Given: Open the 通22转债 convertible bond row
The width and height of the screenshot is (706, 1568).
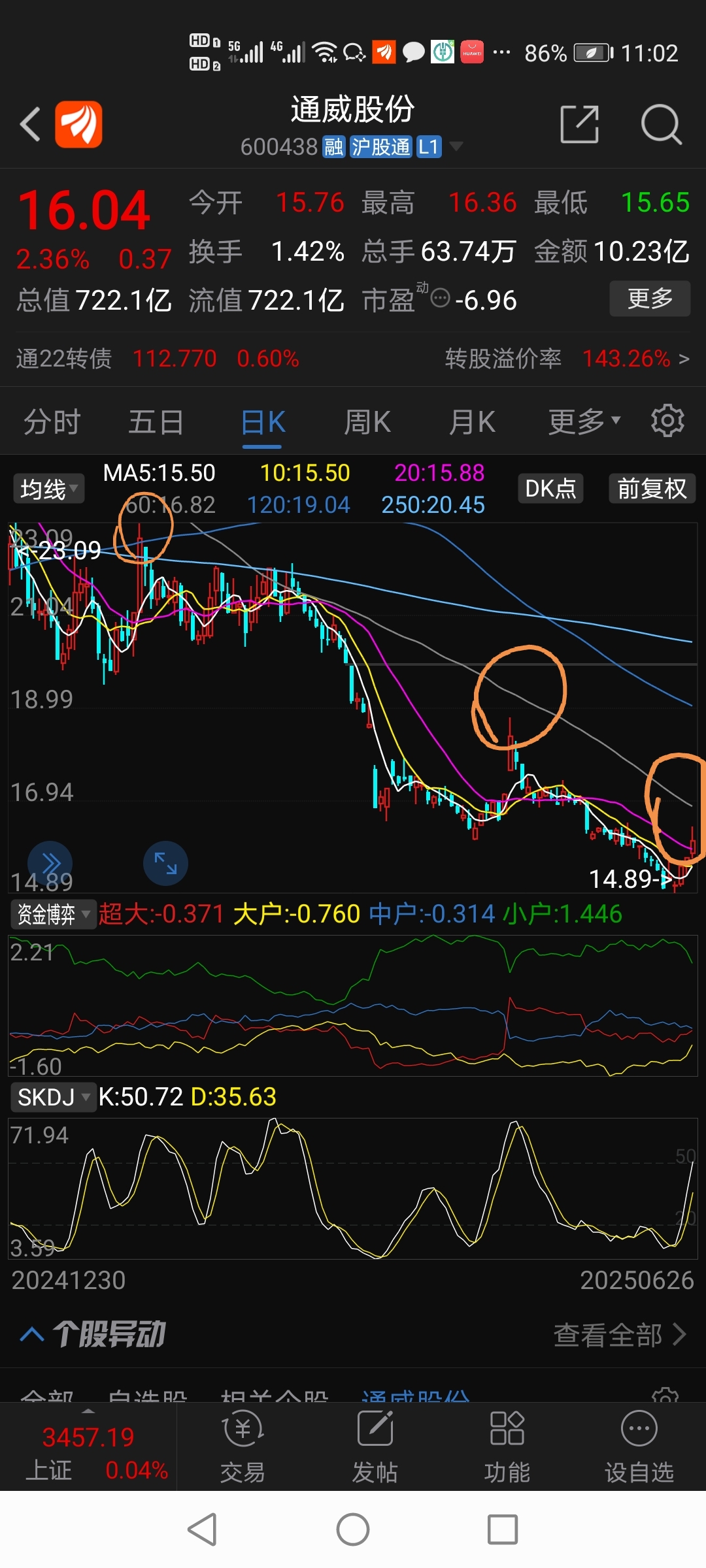Looking at the screenshot, I should pyautogui.click(x=353, y=359).
